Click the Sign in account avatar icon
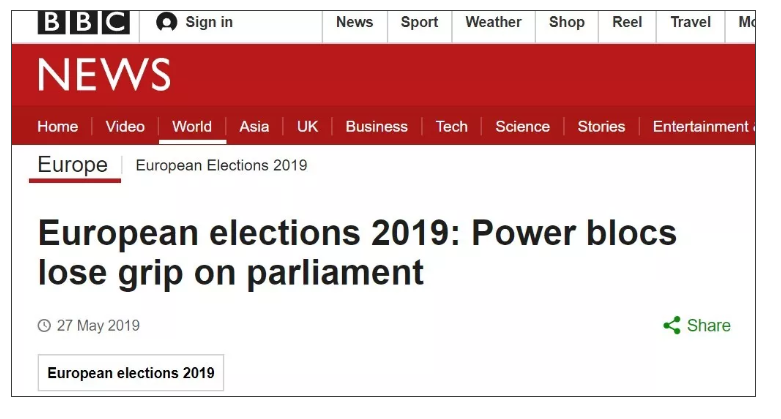781x419 pixels. pos(167,22)
